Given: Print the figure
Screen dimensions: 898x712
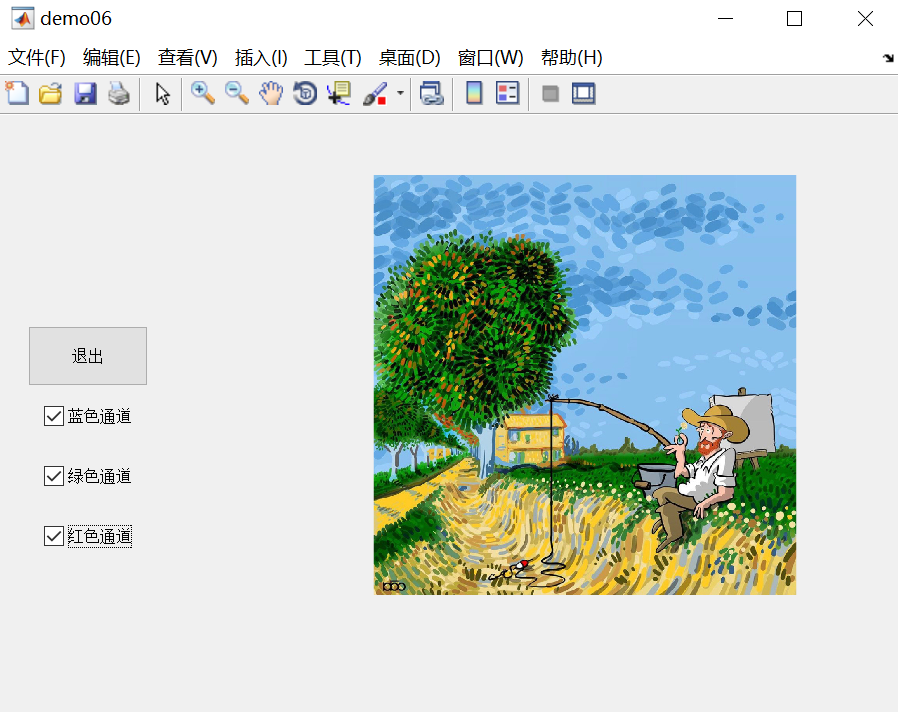Looking at the screenshot, I should point(117,93).
